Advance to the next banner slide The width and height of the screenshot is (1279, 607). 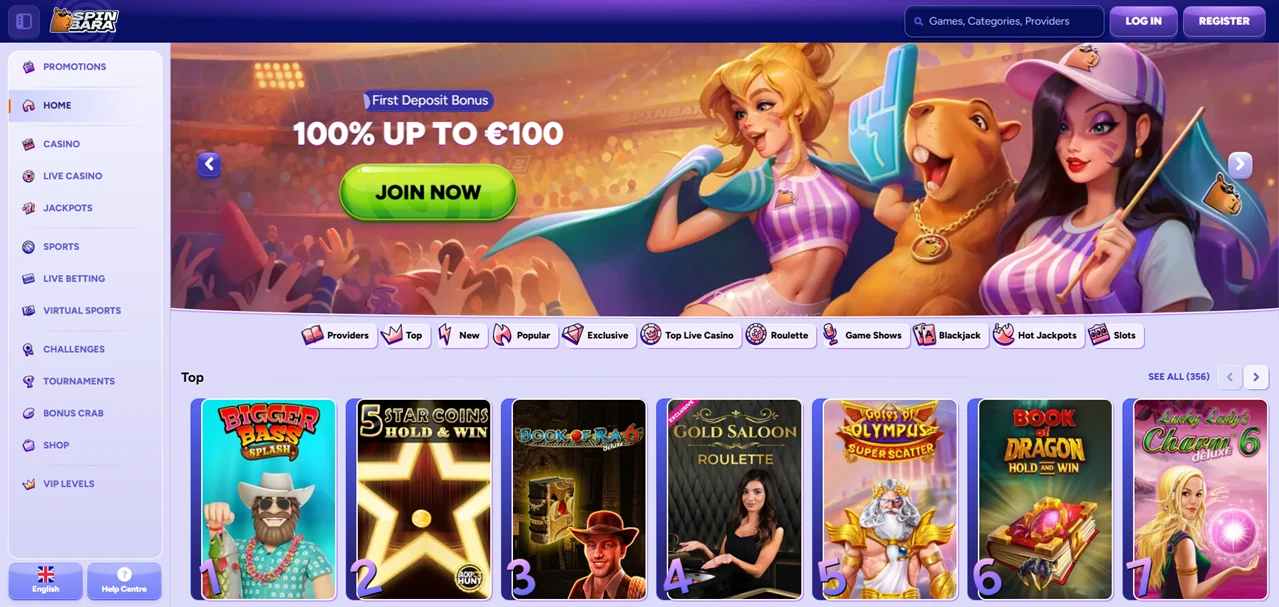pyautogui.click(x=1240, y=165)
